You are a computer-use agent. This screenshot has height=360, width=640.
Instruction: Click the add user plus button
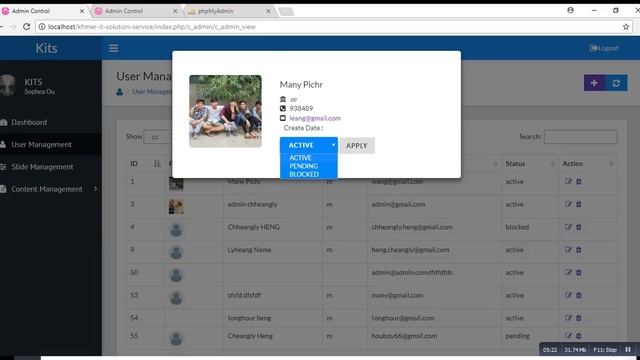click(x=594, y=83)
